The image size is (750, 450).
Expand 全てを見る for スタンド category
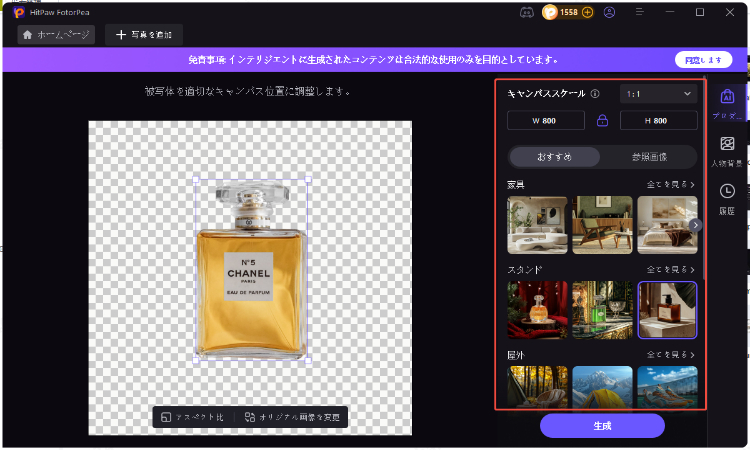(x=671, y=269)
